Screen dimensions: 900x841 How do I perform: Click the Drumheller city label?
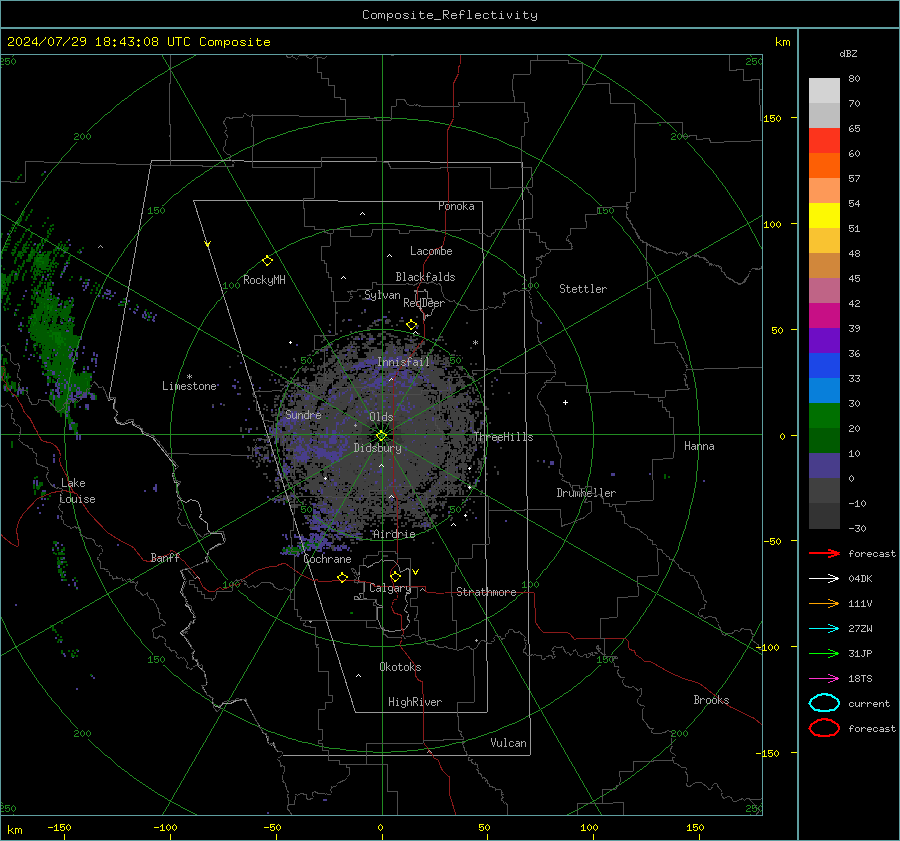[586, 493]
